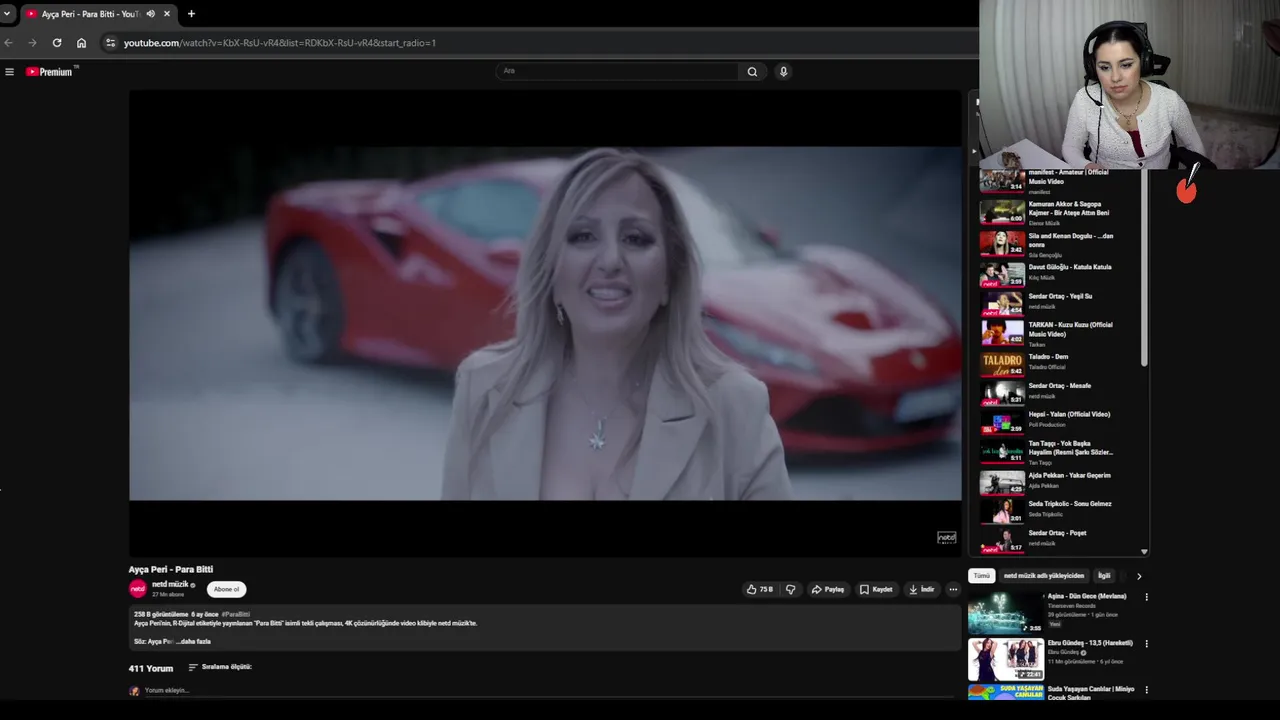Play Seda Tripkolic - Sonu Gelmez
Screen dimensions: 1280x720
pyautogui.click(x=1060, y=509)
